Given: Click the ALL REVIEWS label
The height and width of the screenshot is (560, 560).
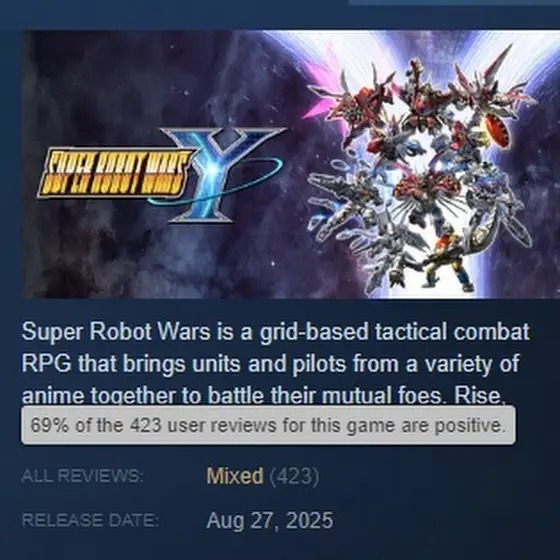Looking at the screenshot, I should pos(82,476).
